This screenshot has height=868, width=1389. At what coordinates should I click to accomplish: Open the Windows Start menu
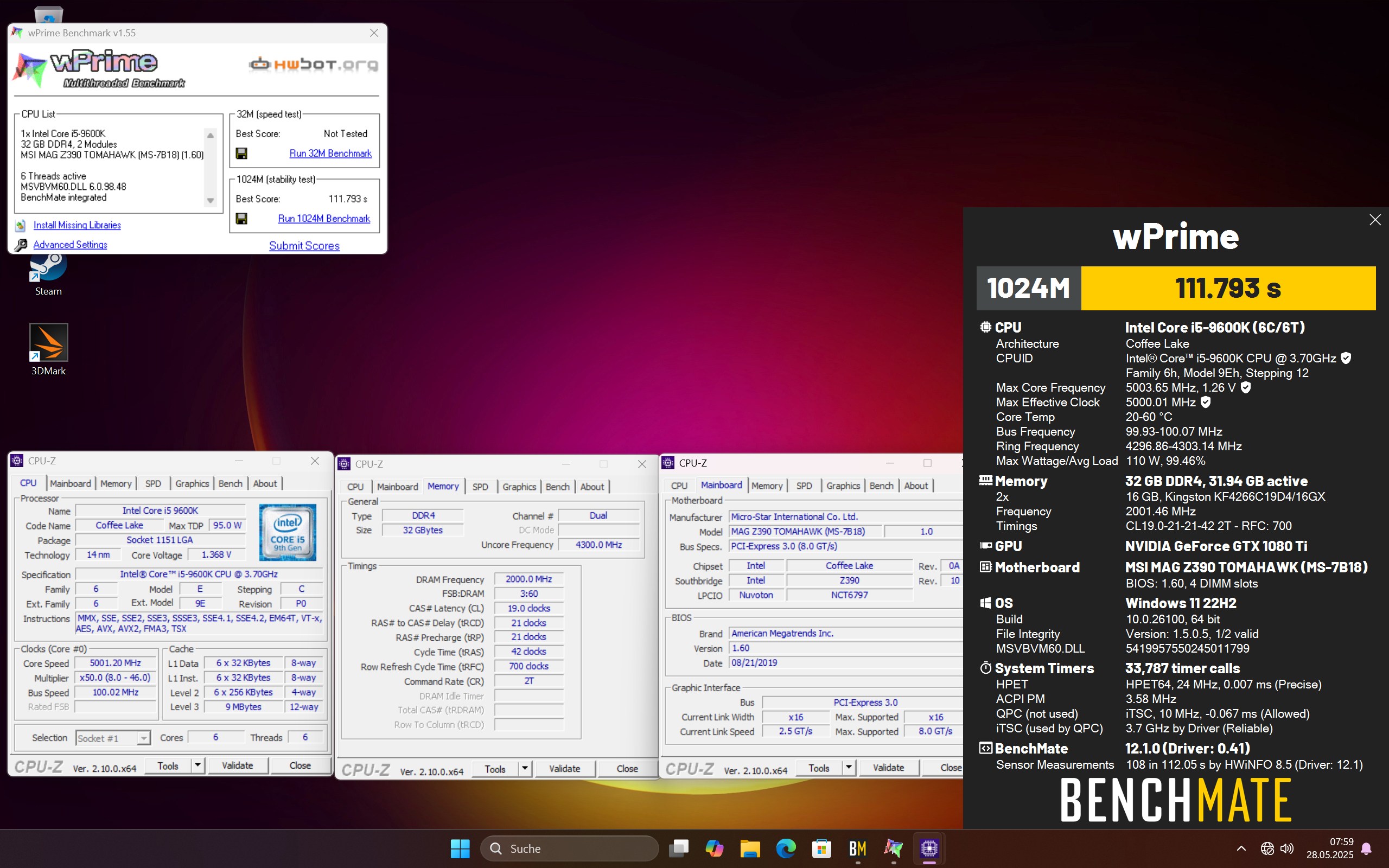tap(460, 848)
